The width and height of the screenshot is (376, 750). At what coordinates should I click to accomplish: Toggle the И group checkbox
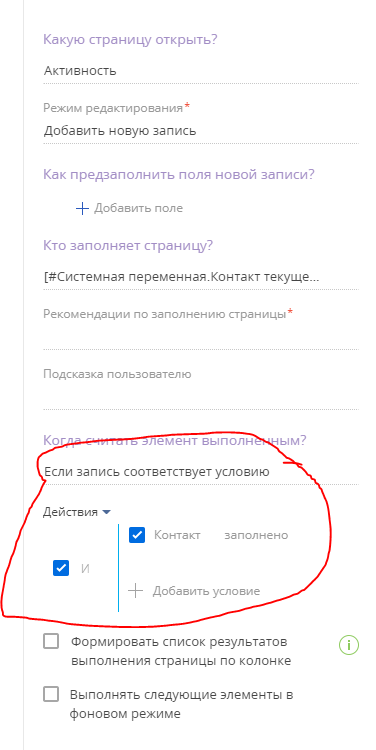click(x=61, y=568)
